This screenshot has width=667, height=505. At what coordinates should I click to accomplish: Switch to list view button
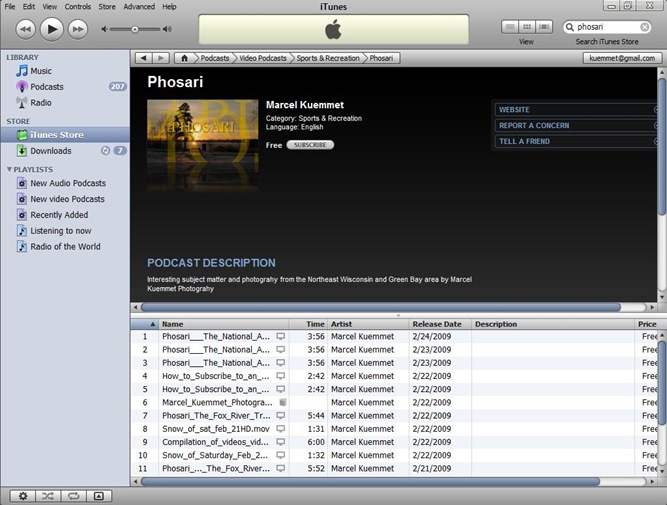point(510,27)
